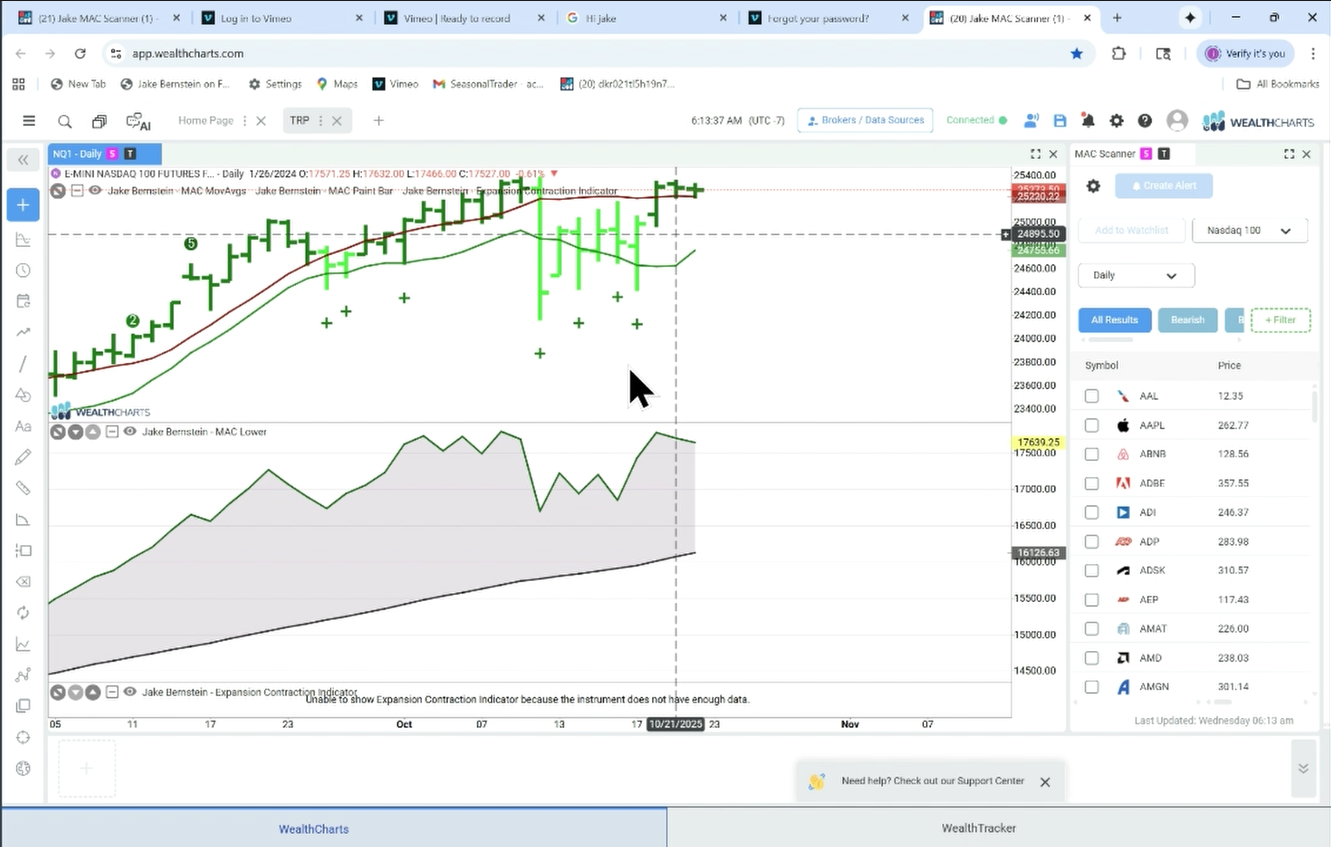The image size is (1331, 847).
Task: Select the pencil freehand drawing tool
Action: coord(23,457)
